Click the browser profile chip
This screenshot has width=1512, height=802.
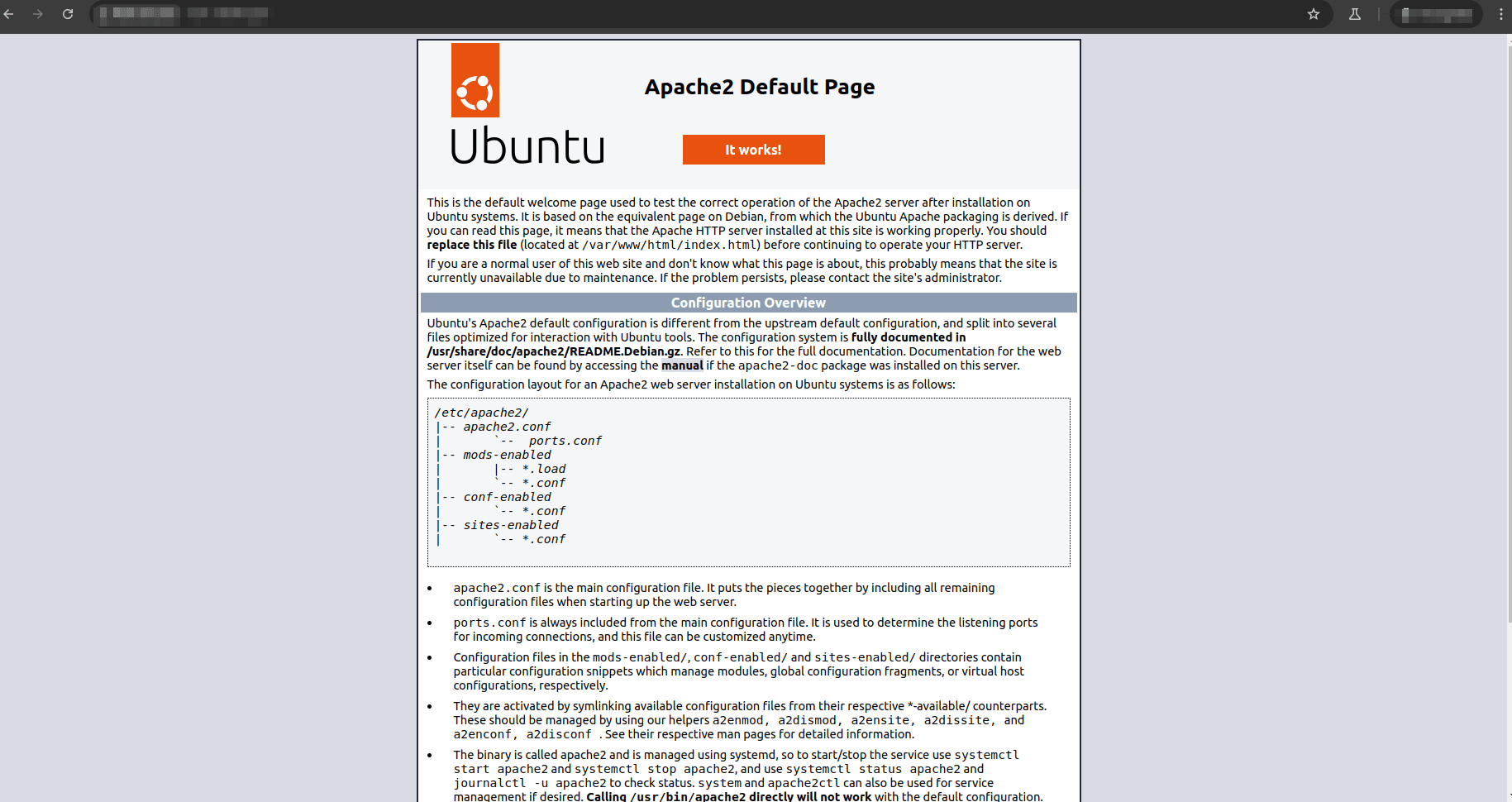(1436, 14)
